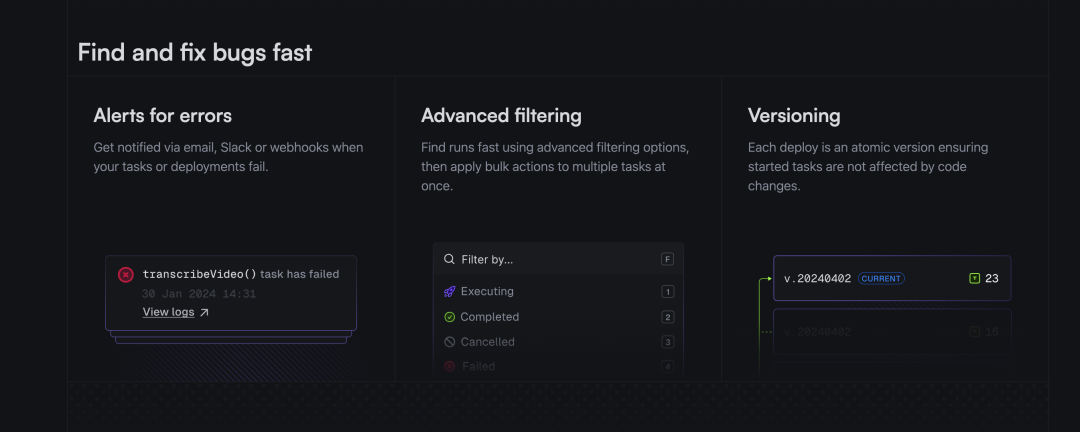Select the Executing filter option
1080x432 pixels.
pyautogui.click(x=487, y=291)
